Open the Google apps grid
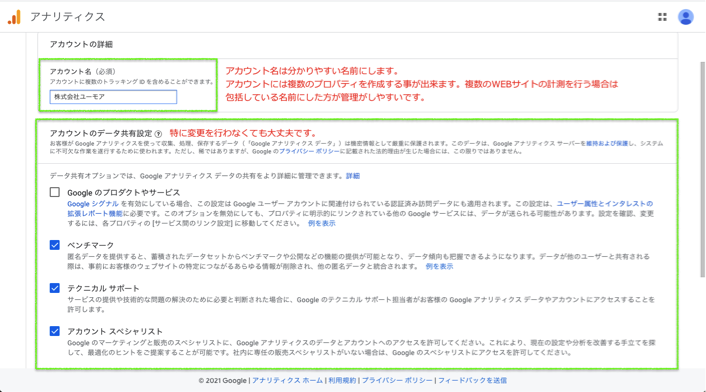 (x=662, y=17)
